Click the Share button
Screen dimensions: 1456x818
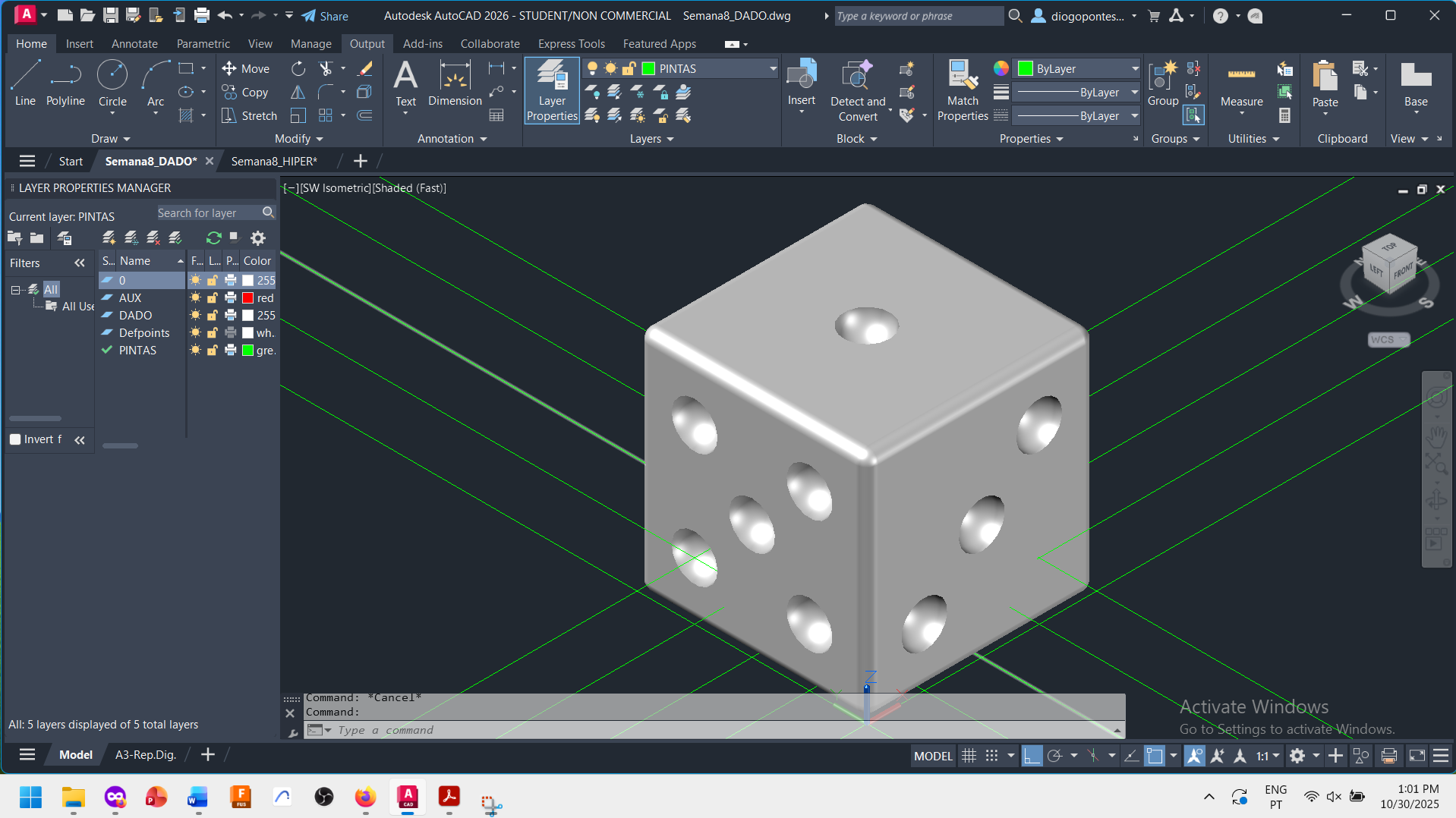pyautogui.click(x=325, y=16)
